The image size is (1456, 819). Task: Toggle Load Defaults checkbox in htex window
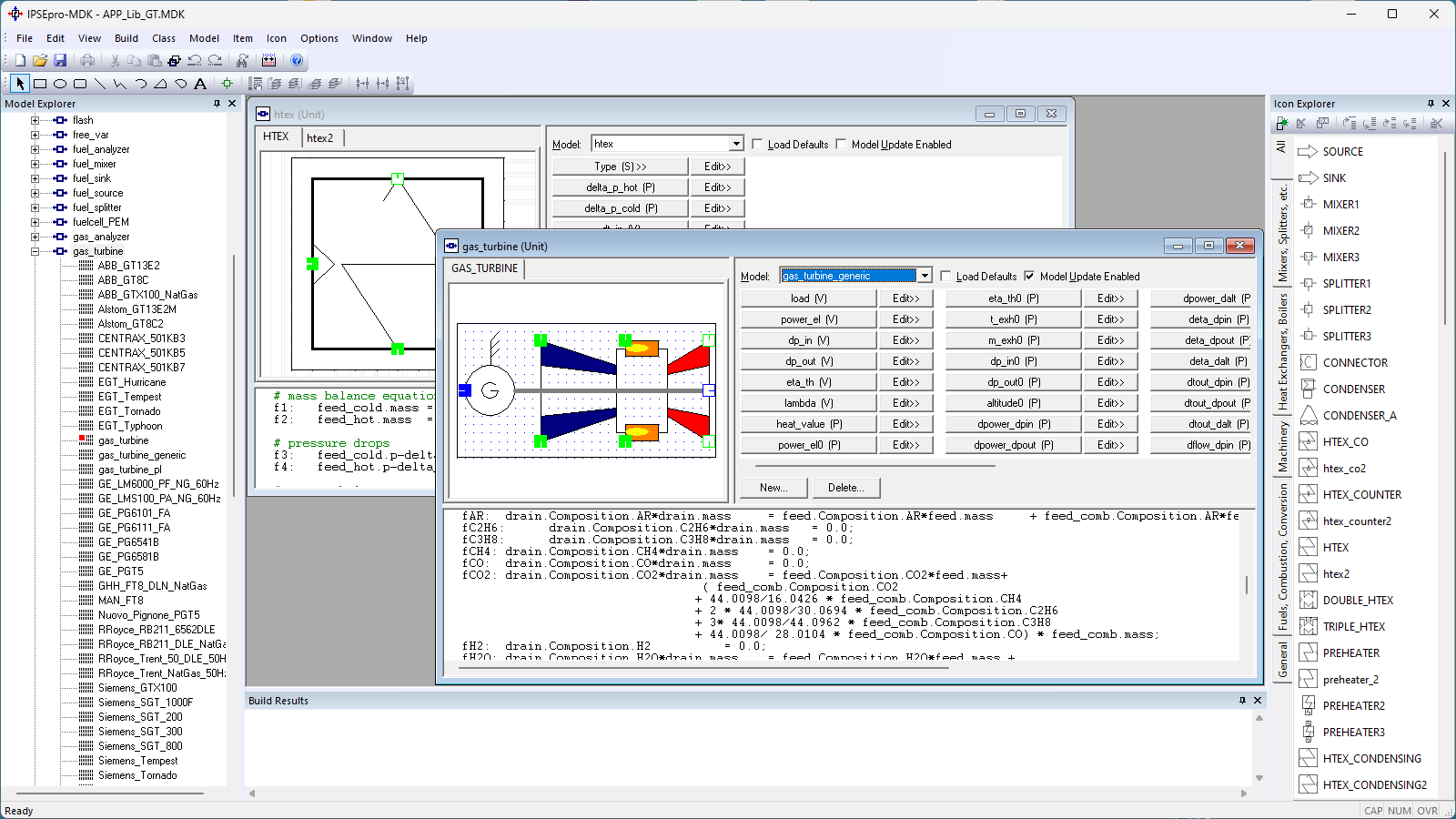tap(757, 144)
